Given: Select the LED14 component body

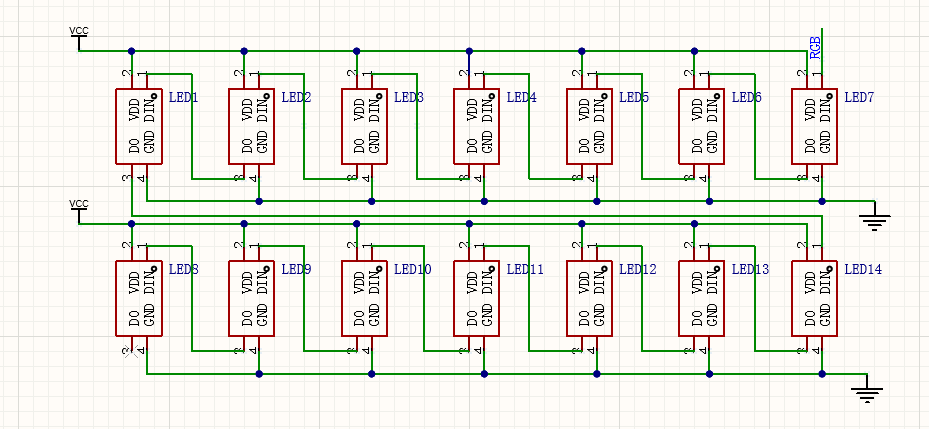Looking at the screenshot, I should [x=815, y=298].
